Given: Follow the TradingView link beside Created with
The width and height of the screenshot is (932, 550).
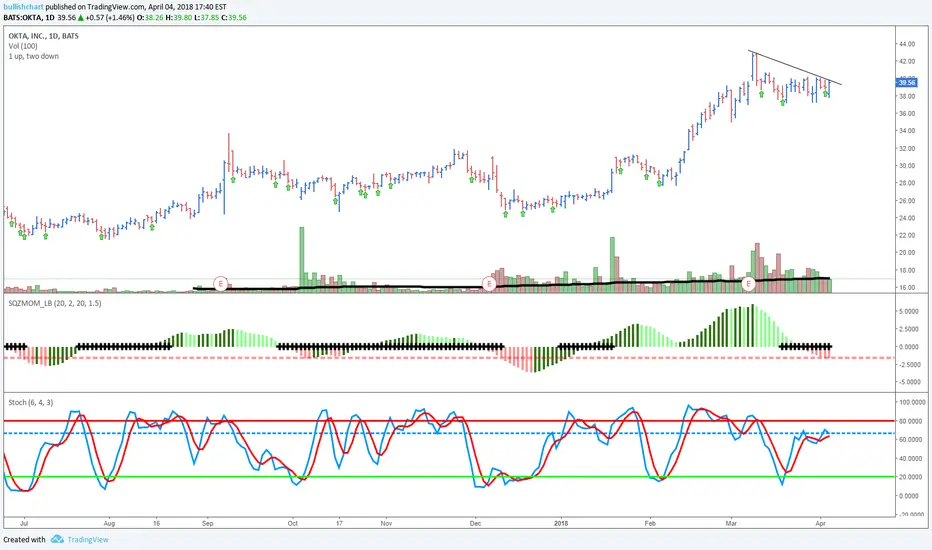Looking at the screenshot, I should (88, 539).
